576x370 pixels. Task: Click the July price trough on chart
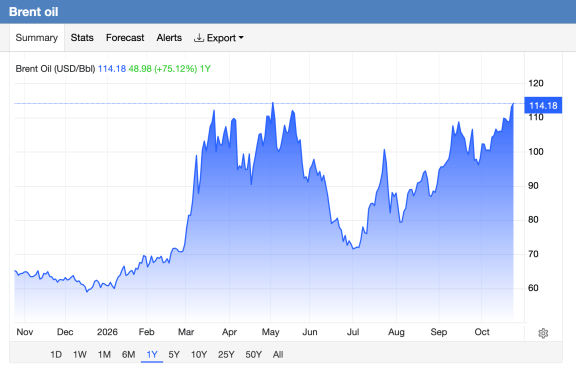[354, 249]
